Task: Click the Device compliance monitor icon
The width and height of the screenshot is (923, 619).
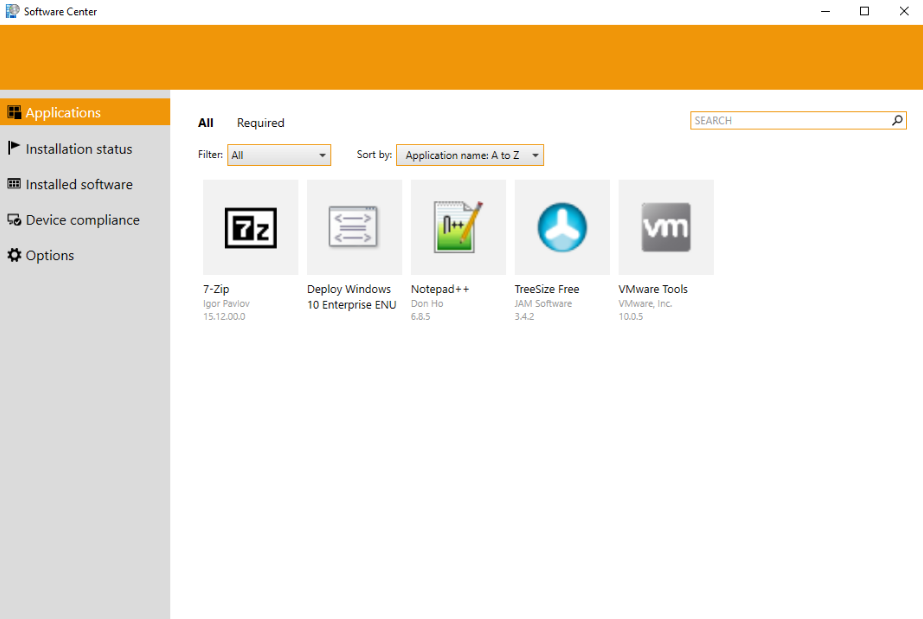Action: pyautogui.click(x=14, y=219)
